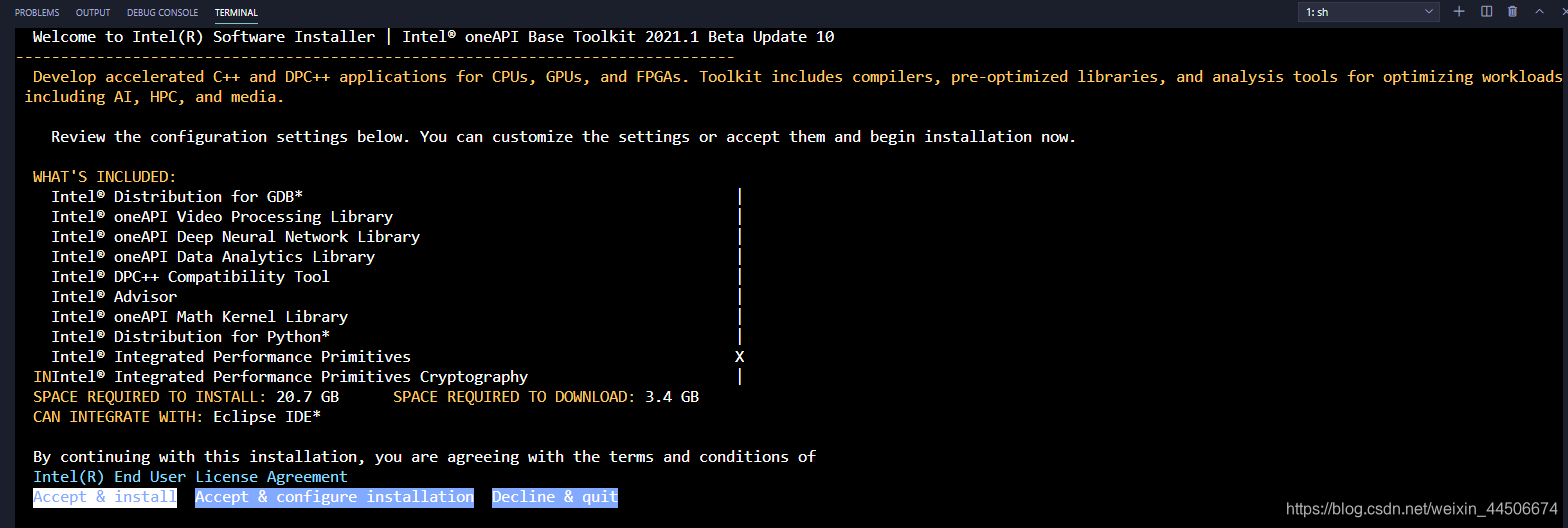
Task: Click 'Intel® oneAPI Math Kernel Library' entry
Action: coord(200,317)
